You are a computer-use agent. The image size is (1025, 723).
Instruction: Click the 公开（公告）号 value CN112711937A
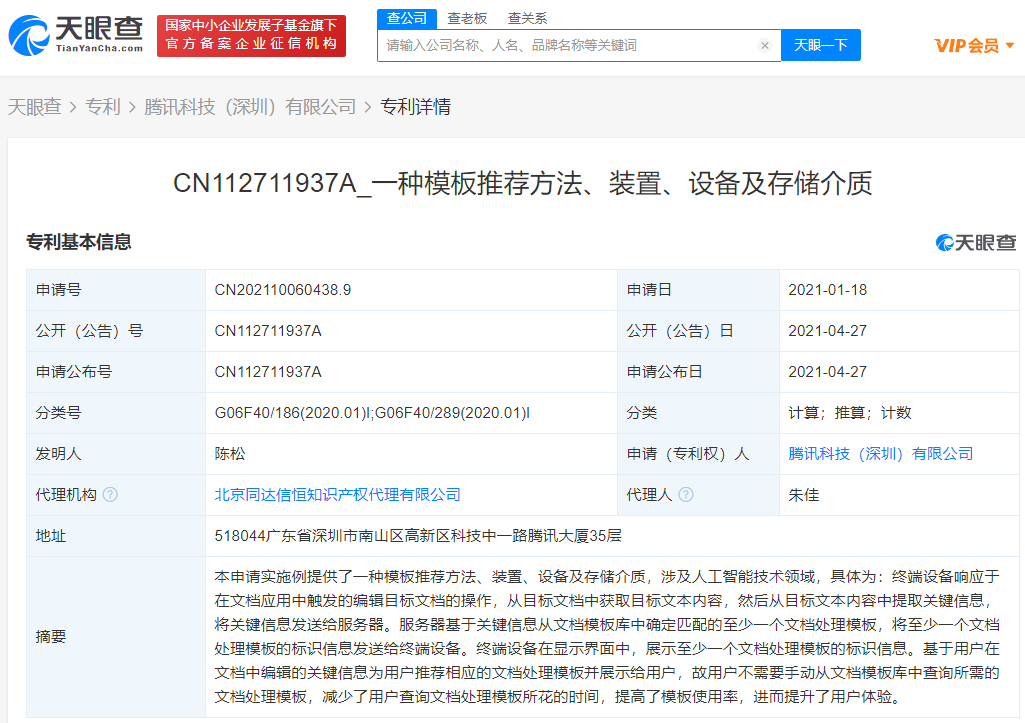268,331
